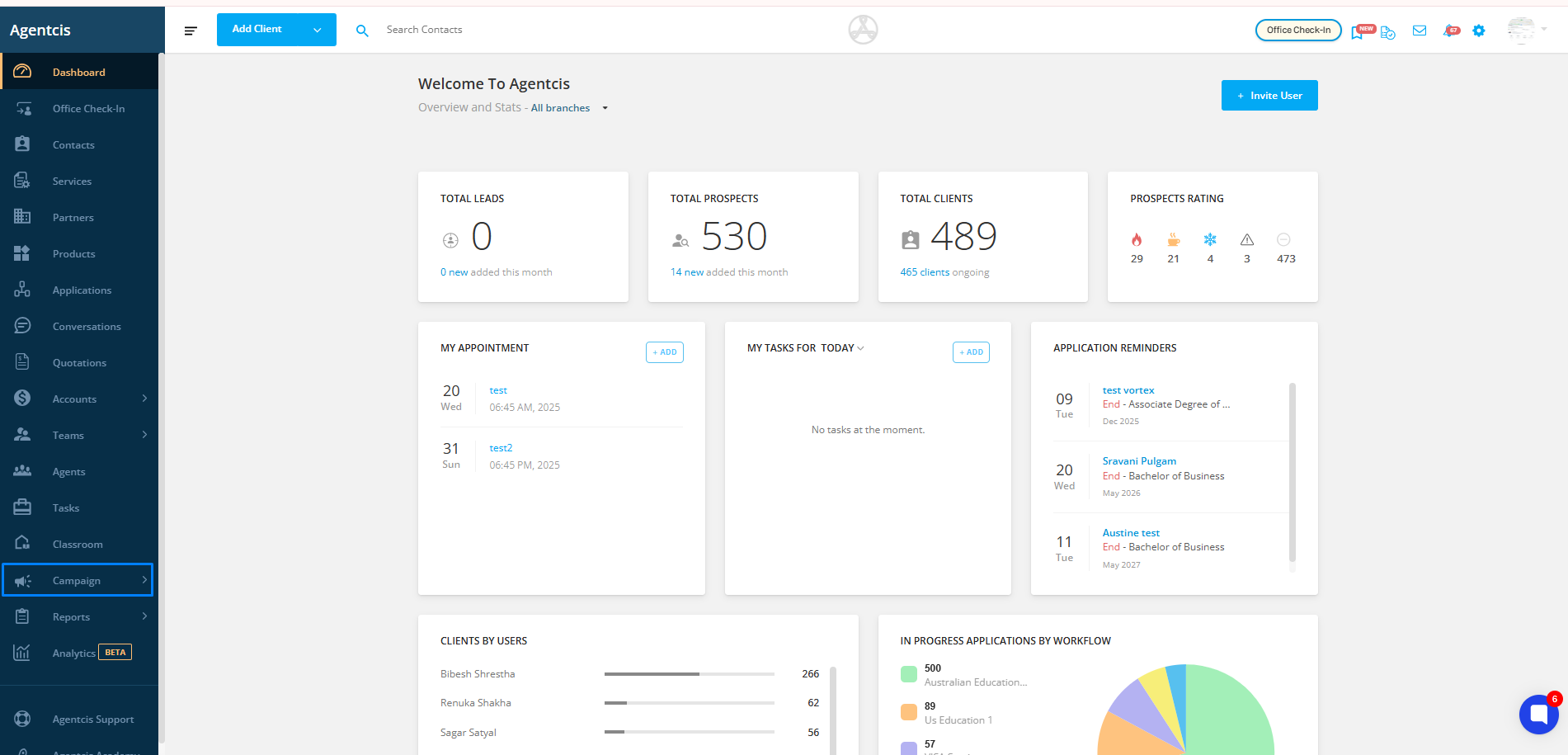This screenshot has width=1568, height=755.
Task: Click the Office Check-In pill button in header
Action: click(1298, 30)
